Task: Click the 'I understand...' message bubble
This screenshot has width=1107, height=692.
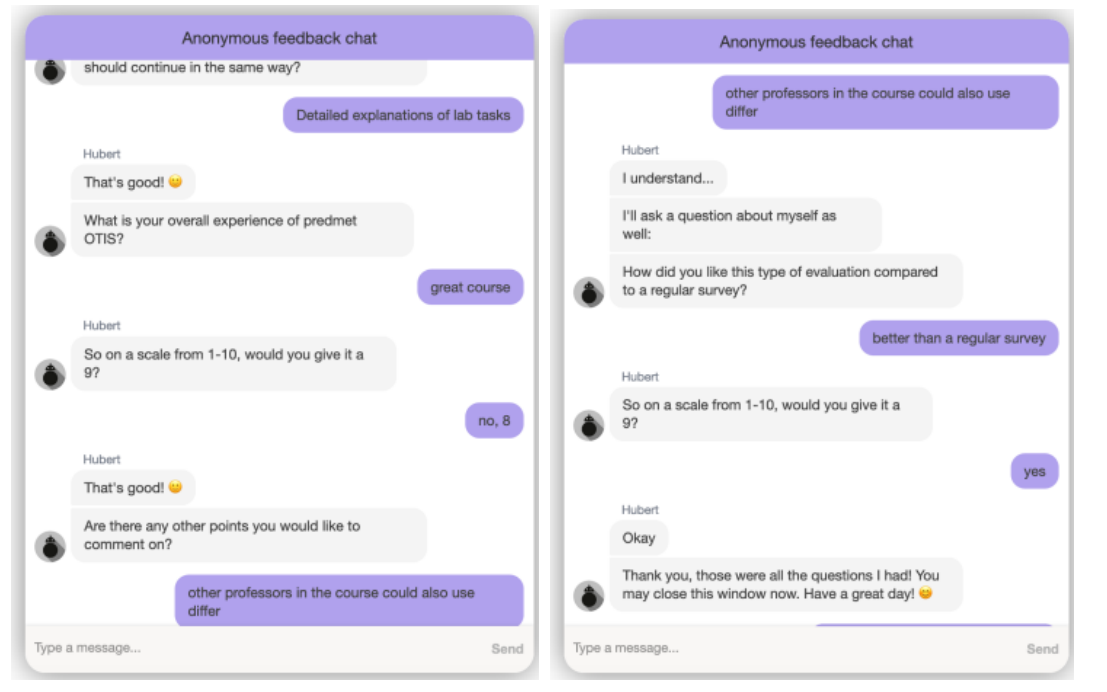Action: 668,179
